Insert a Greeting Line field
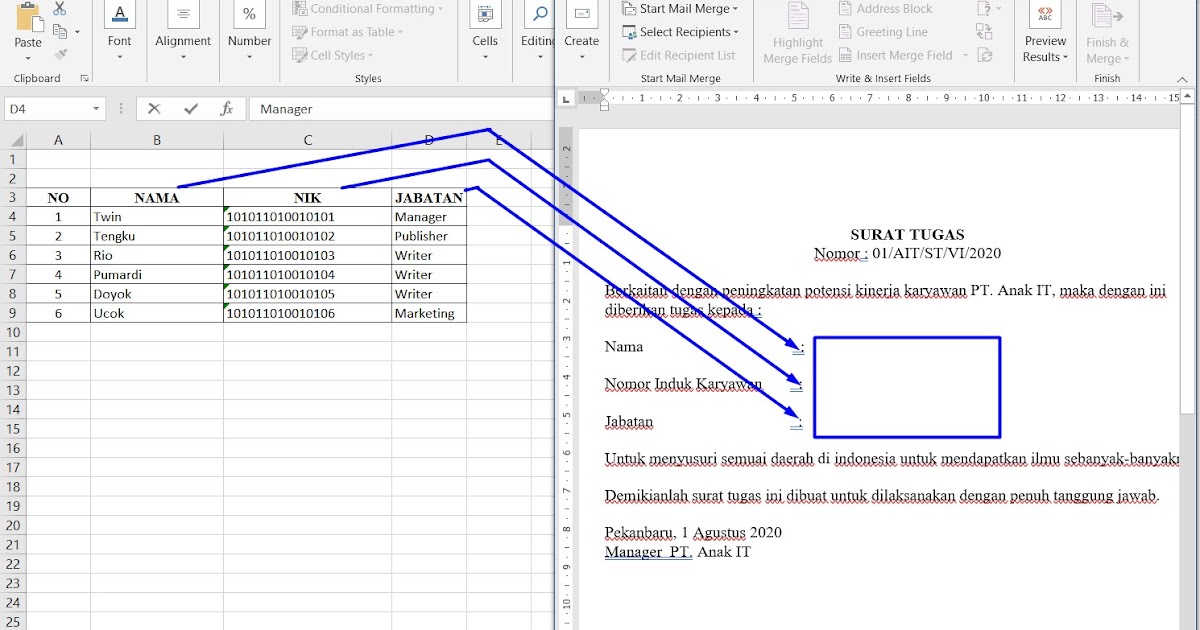 pyautogui.click(x=883, y=31)
